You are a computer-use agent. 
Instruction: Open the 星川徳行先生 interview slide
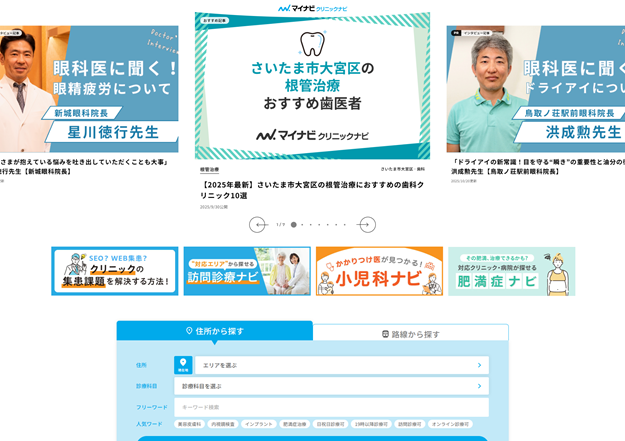click(89, 89)
